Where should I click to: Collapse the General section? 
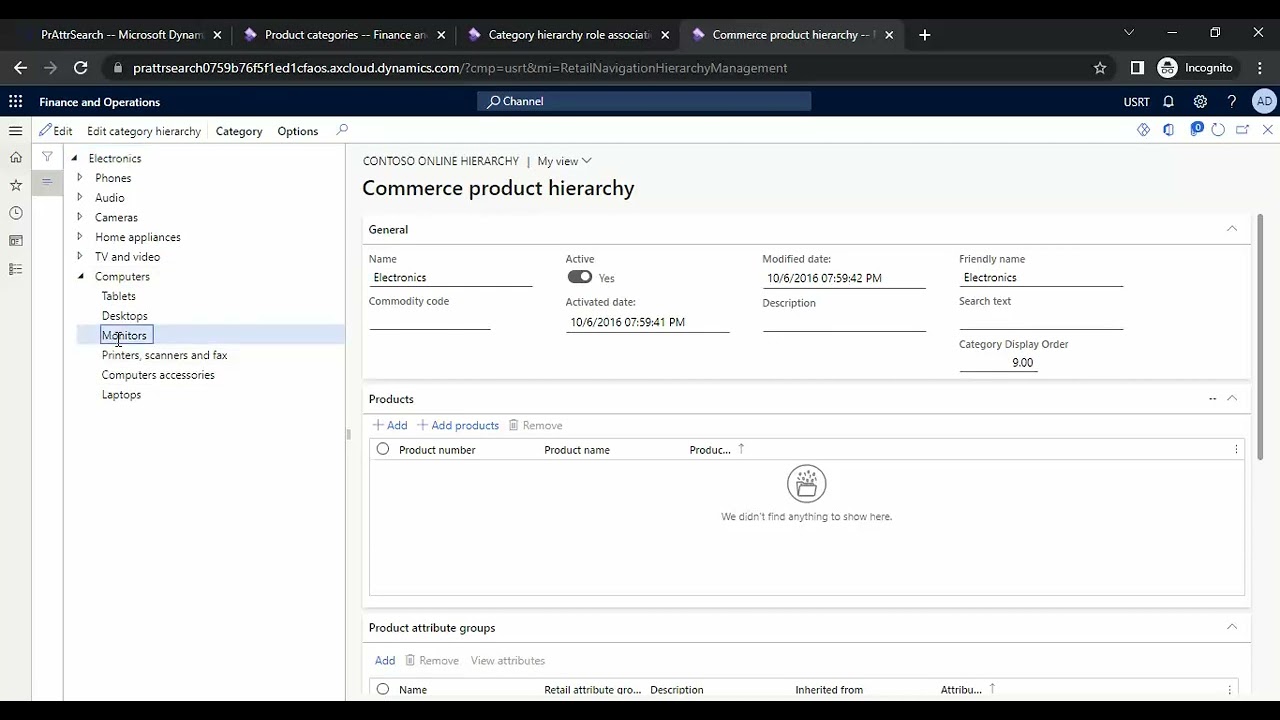pos(1232,229)
